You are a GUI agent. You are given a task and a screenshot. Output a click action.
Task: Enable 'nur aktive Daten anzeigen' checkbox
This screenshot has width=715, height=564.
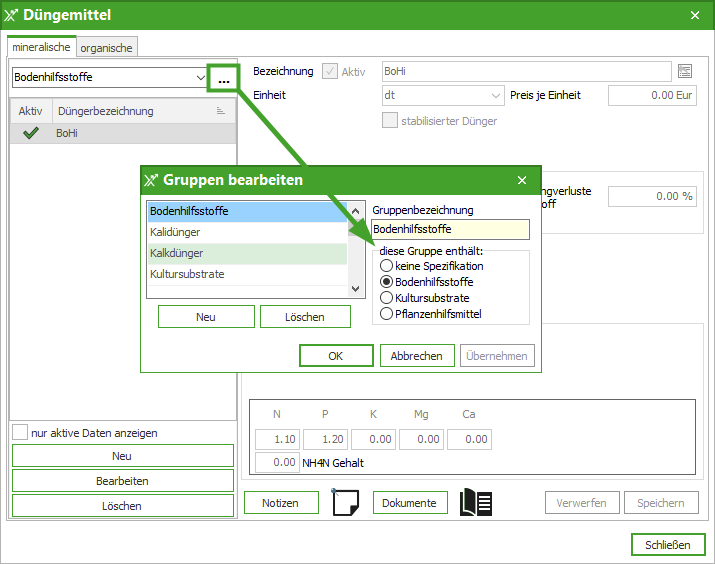pyautogui.click(x=20, y=433)
